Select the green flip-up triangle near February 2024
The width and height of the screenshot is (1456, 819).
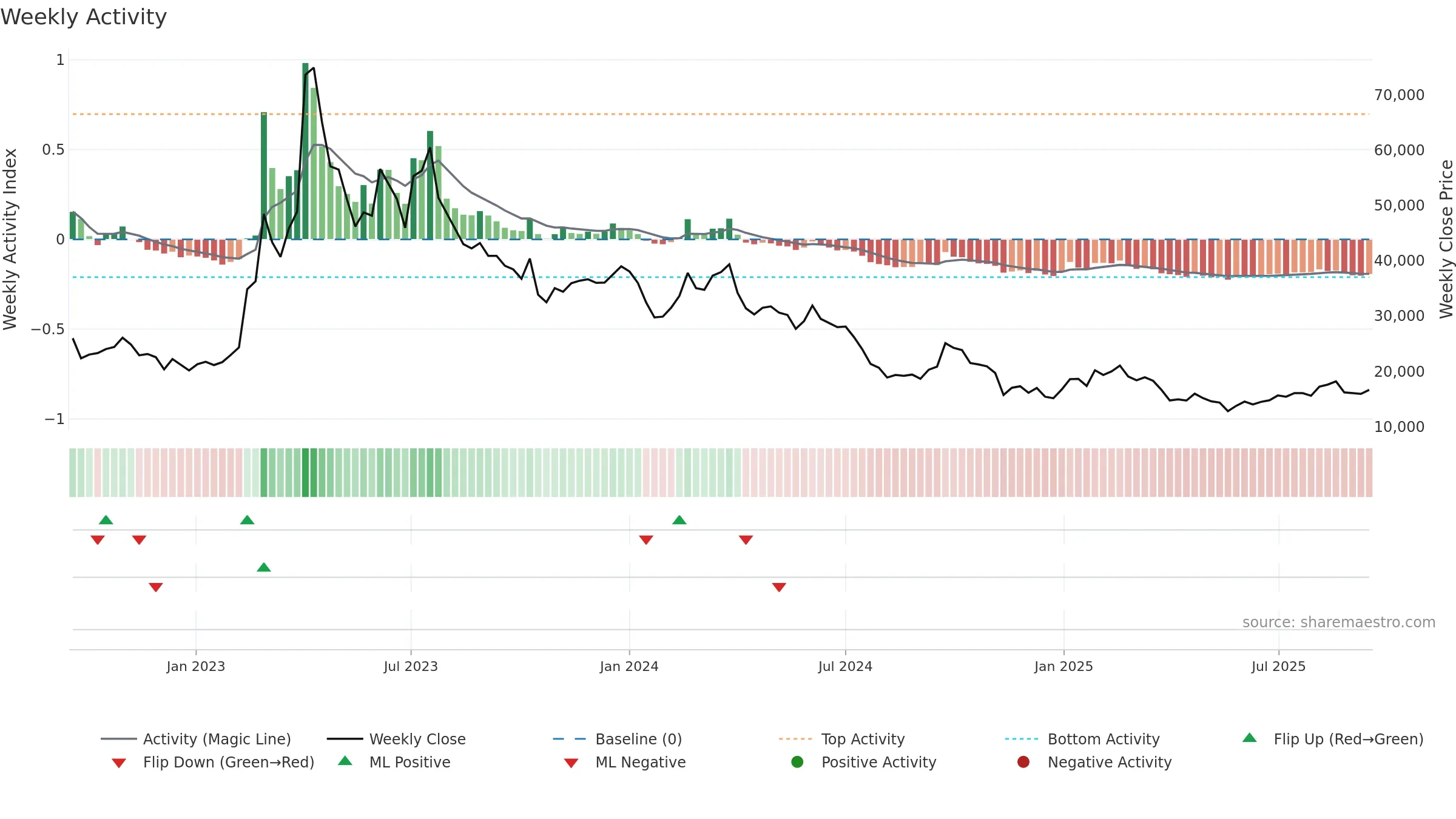(x=679, y=520)
